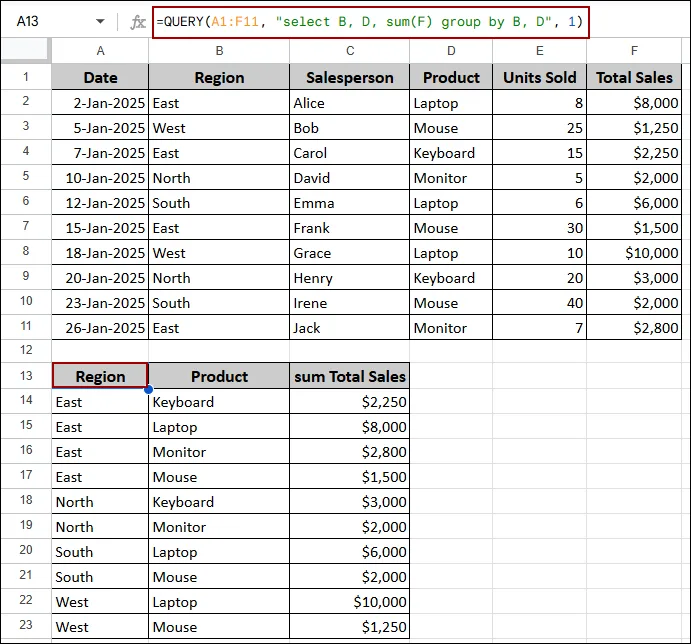The height and width of the screenshot is (644, 691).
Task: Select the cell containing Grace
Action: point(350,253)
